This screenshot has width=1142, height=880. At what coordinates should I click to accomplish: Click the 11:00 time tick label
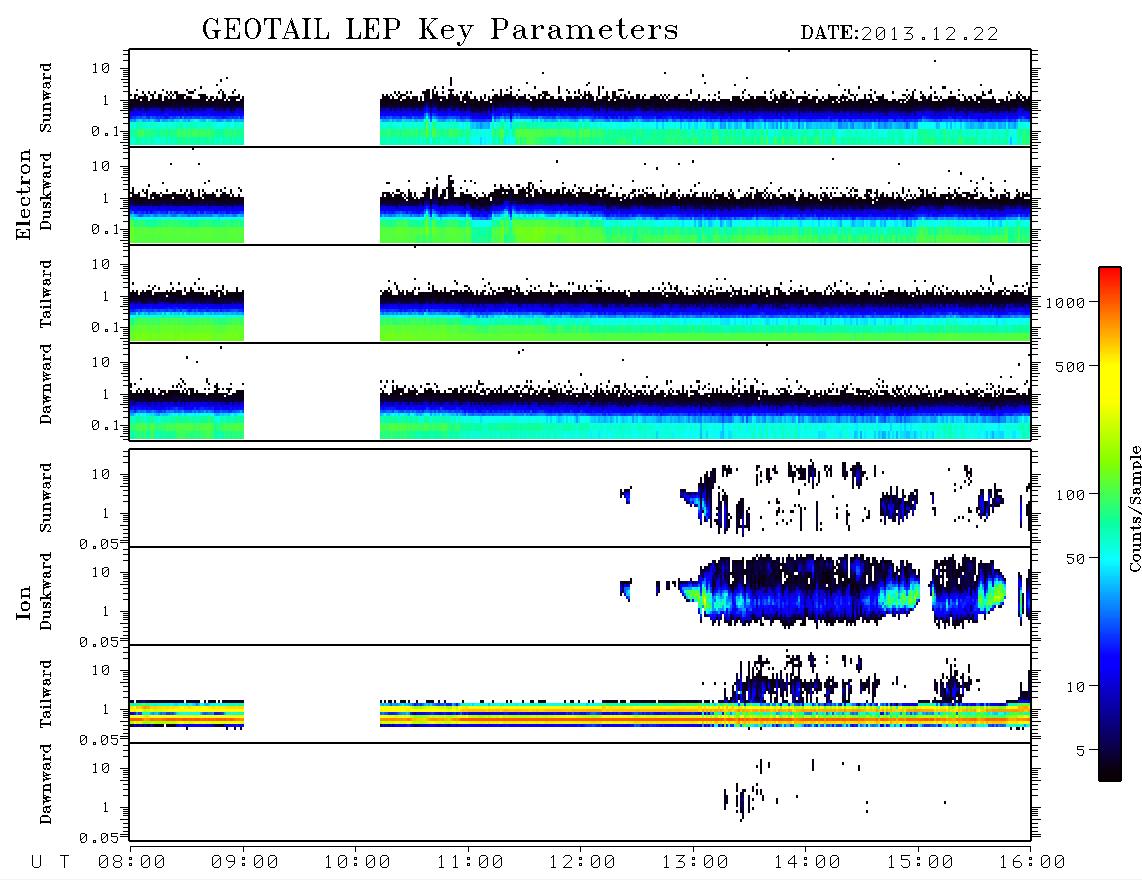pos(470,863)
